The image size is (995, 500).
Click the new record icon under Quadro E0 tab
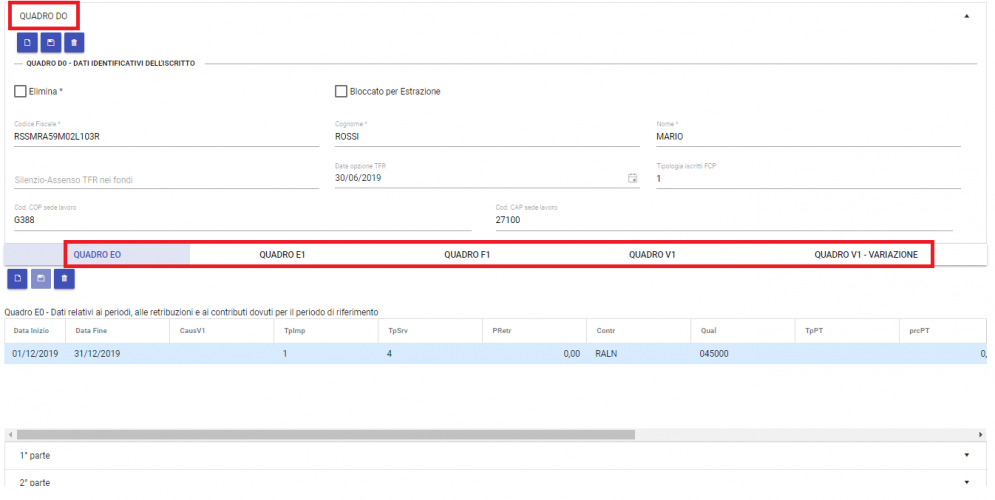pos(17,277)
